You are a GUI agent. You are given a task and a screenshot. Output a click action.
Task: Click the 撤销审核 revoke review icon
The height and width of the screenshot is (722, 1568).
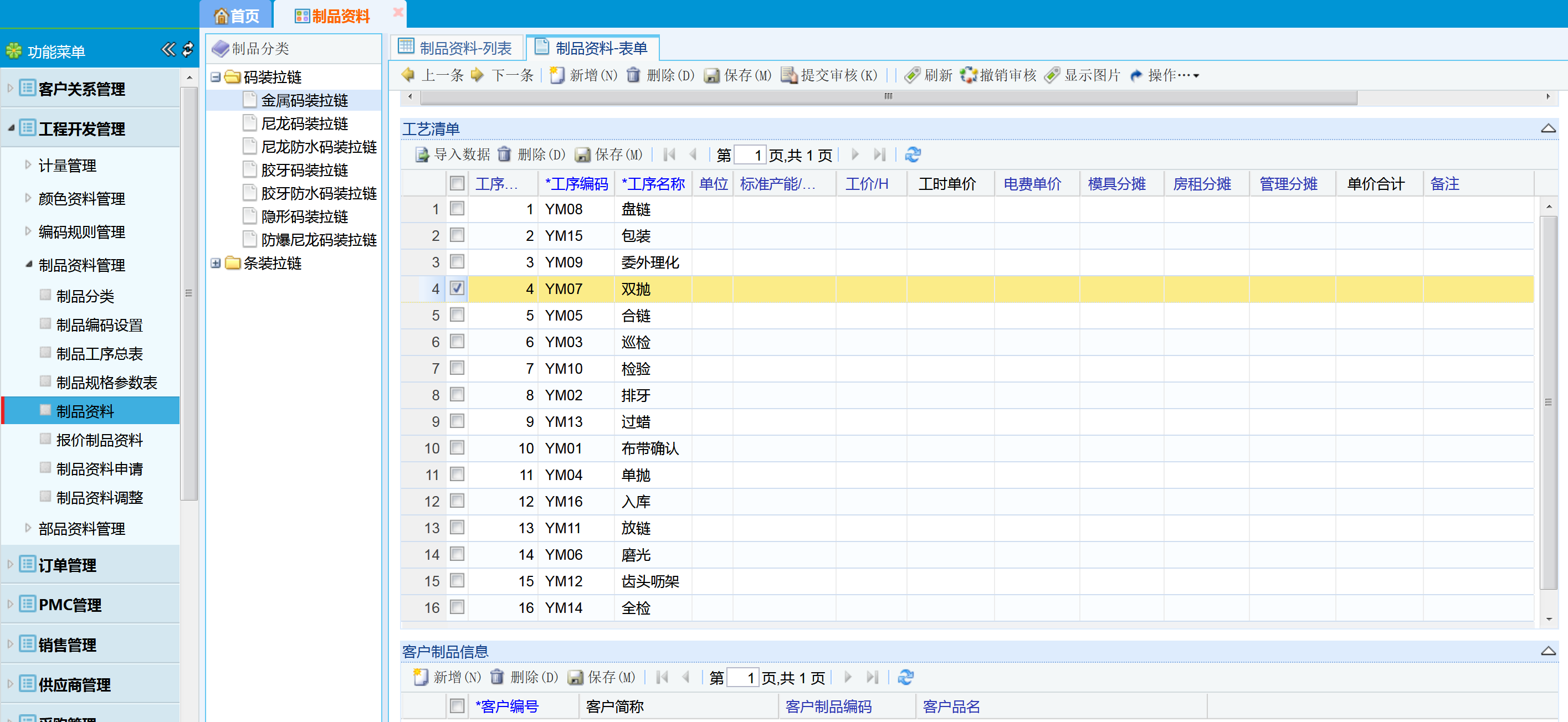coord(968,75)
